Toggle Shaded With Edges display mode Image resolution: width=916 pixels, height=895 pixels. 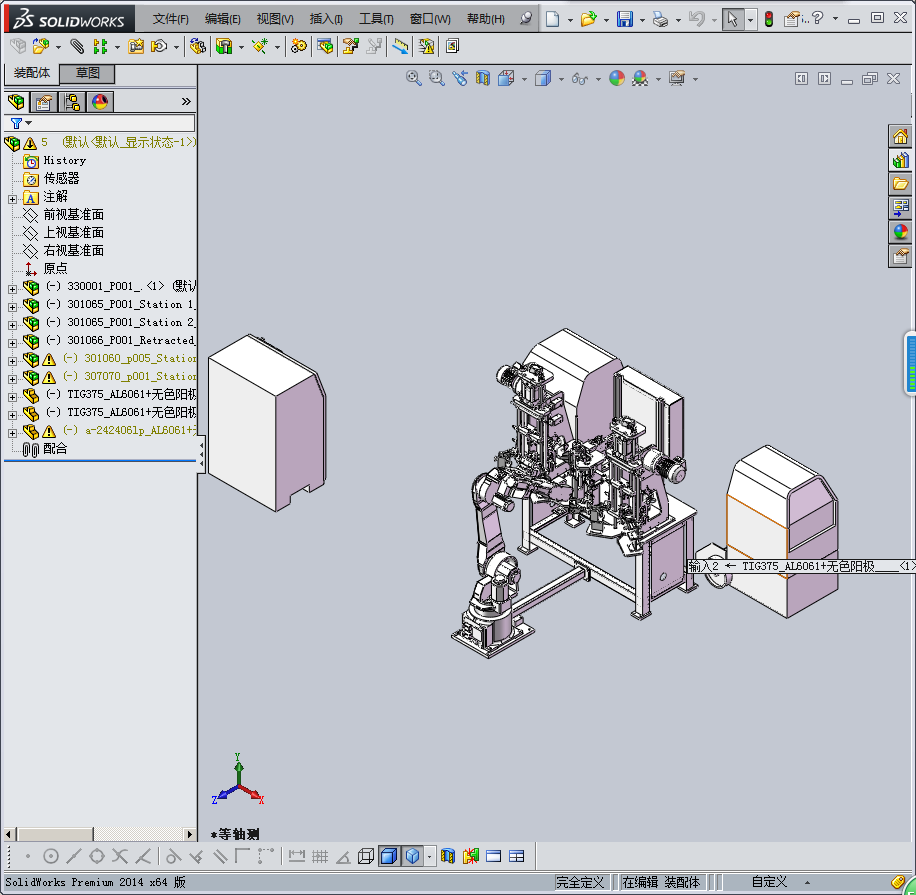click(389, 856)
